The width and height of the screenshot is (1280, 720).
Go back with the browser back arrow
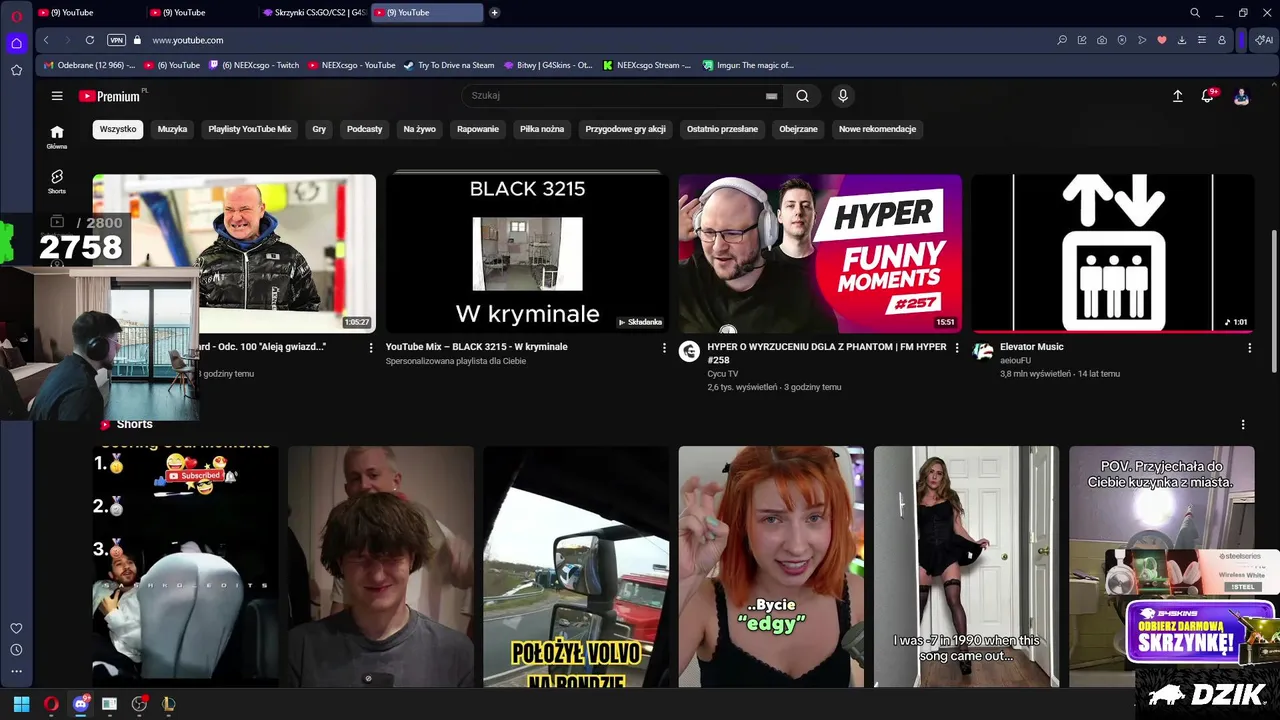(x=46, y=40)
